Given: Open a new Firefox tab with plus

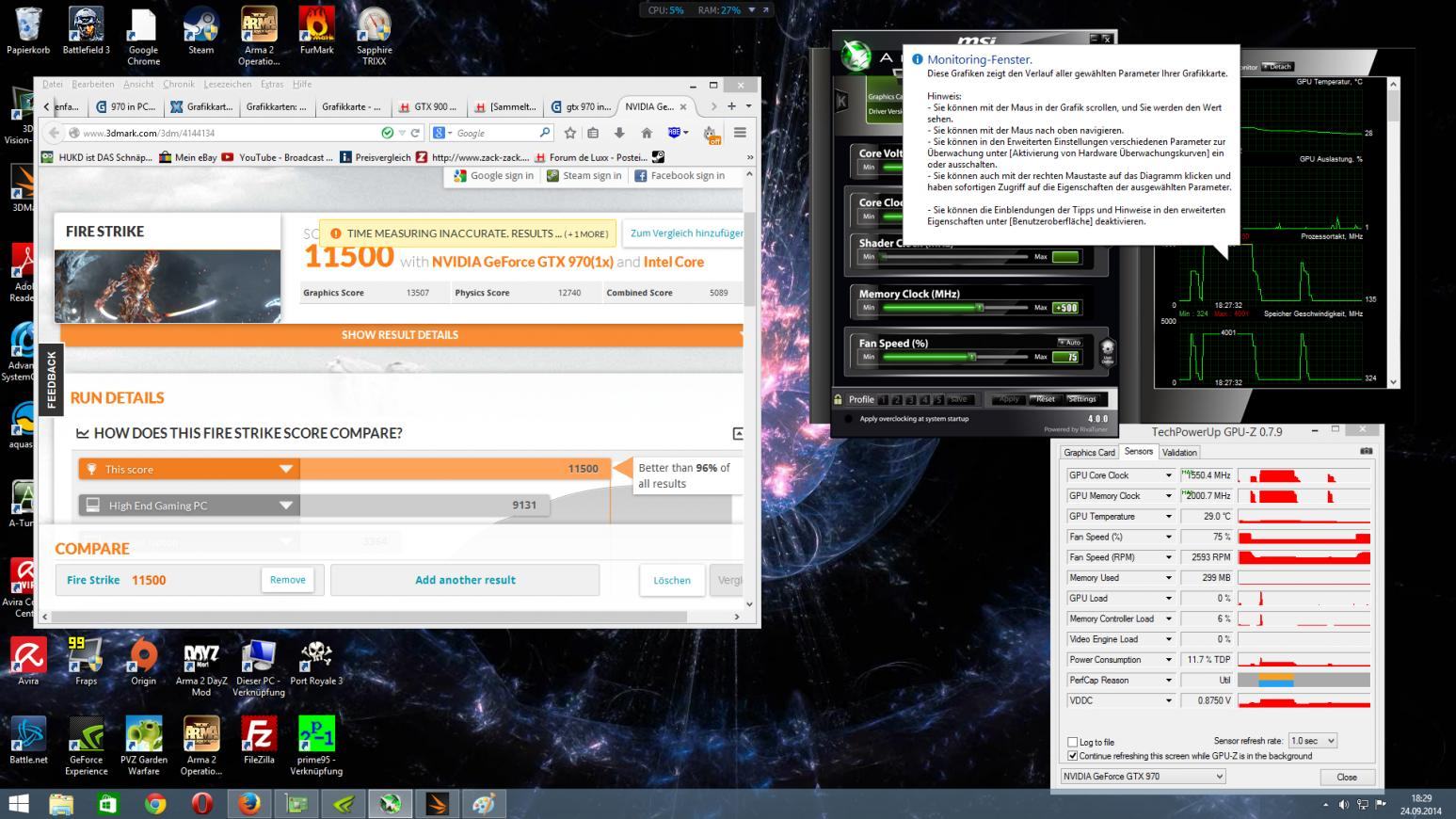Looking at the screenshot, I should click(x=731, y=106).
